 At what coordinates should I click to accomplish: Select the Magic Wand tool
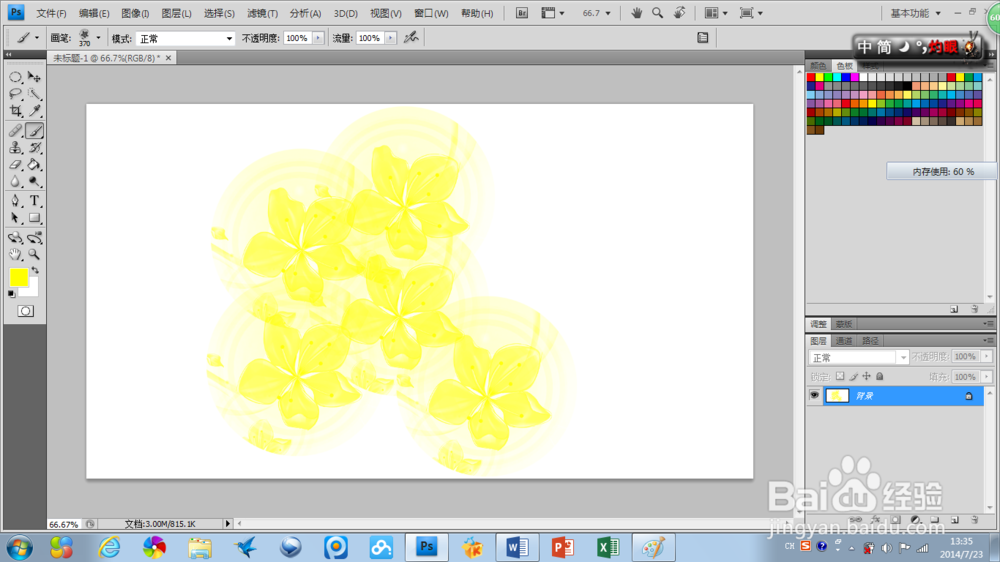pos(34,94)
